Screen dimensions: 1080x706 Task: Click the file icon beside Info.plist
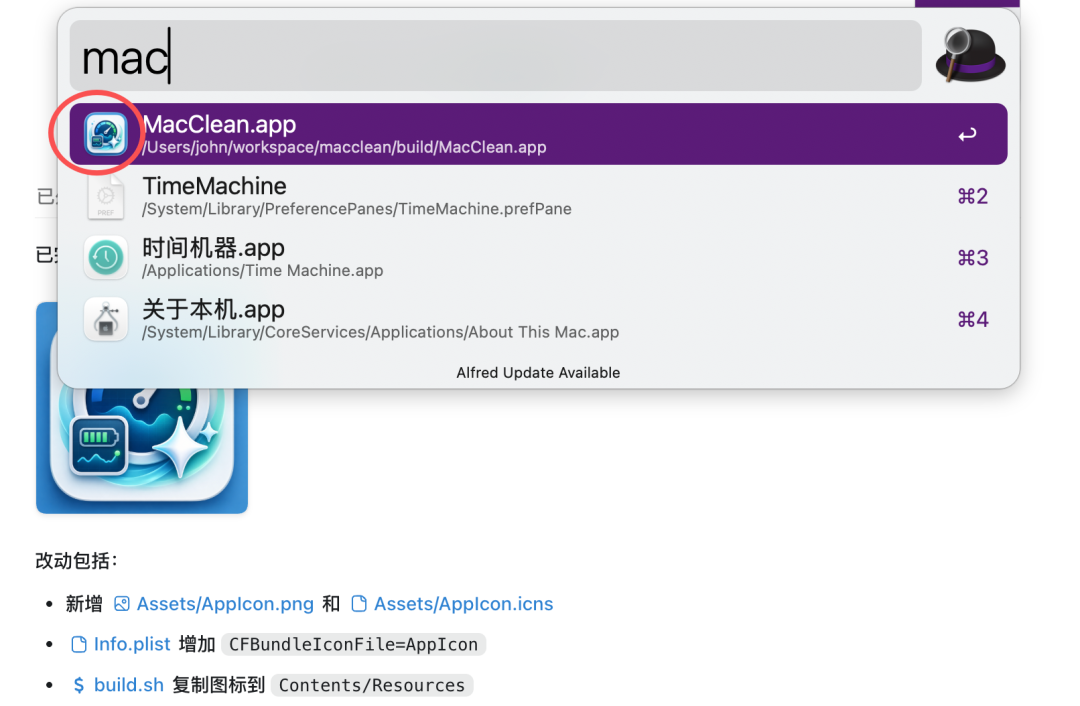79,644
